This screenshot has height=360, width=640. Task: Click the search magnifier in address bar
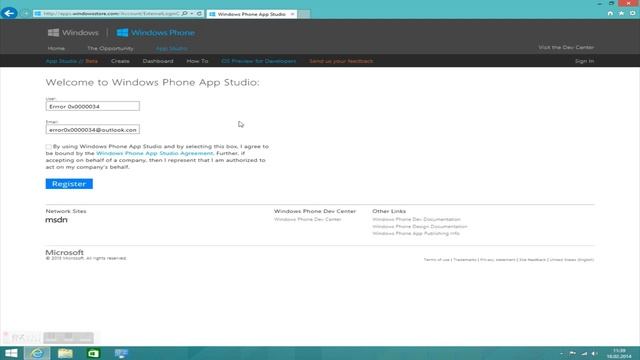point(184,13)
